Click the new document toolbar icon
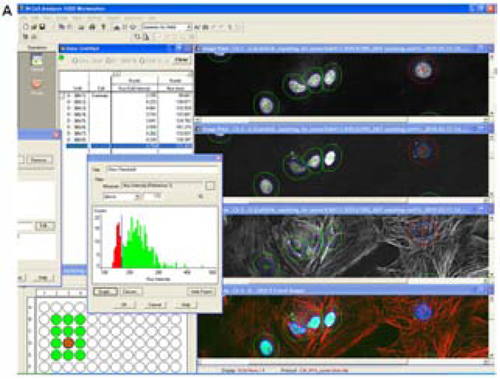Image resolution: width=500 pixels, height=379 pixels. tap(26, 27)
